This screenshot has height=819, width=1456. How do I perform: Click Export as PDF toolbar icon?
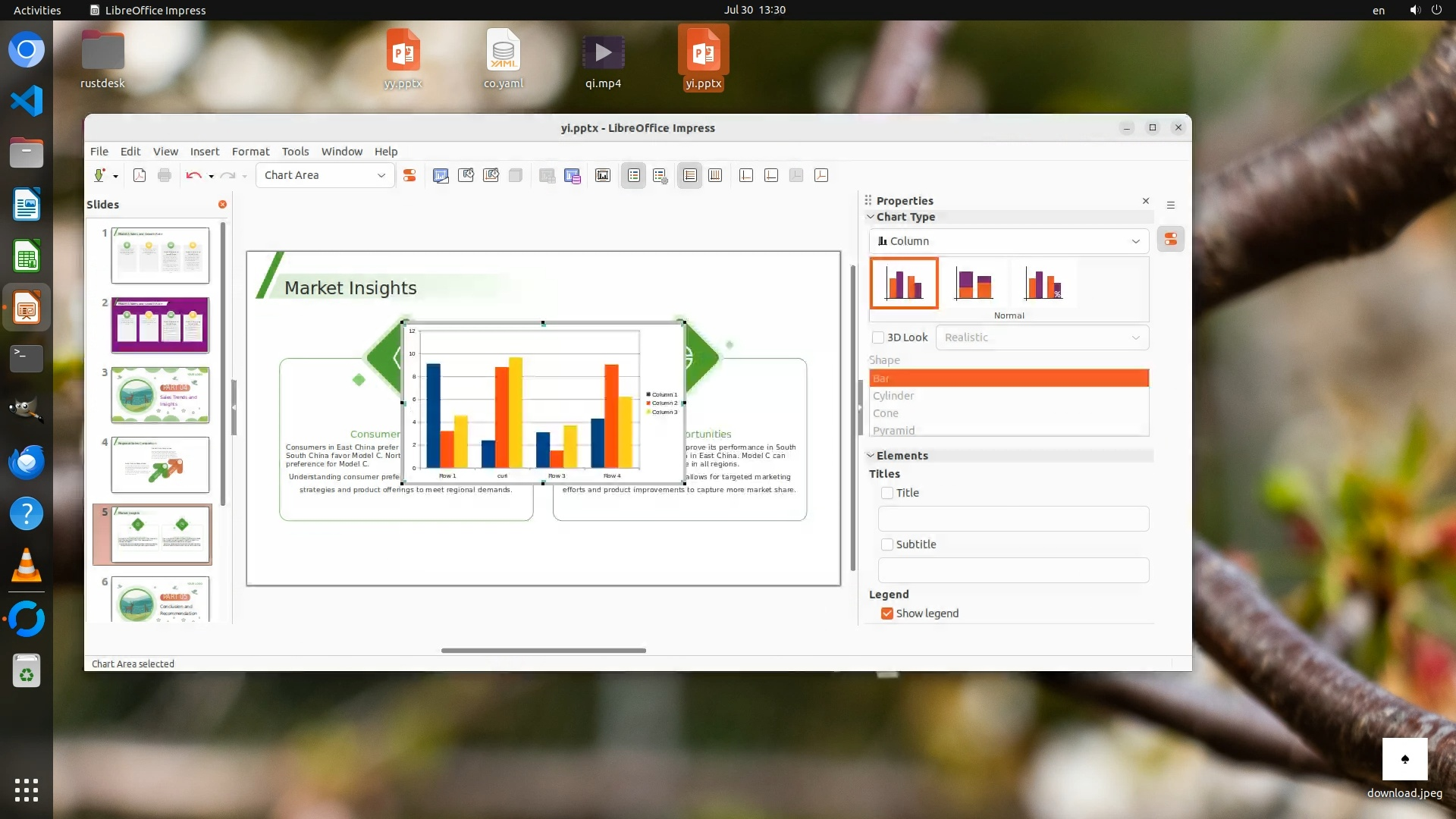coord(140,175)
